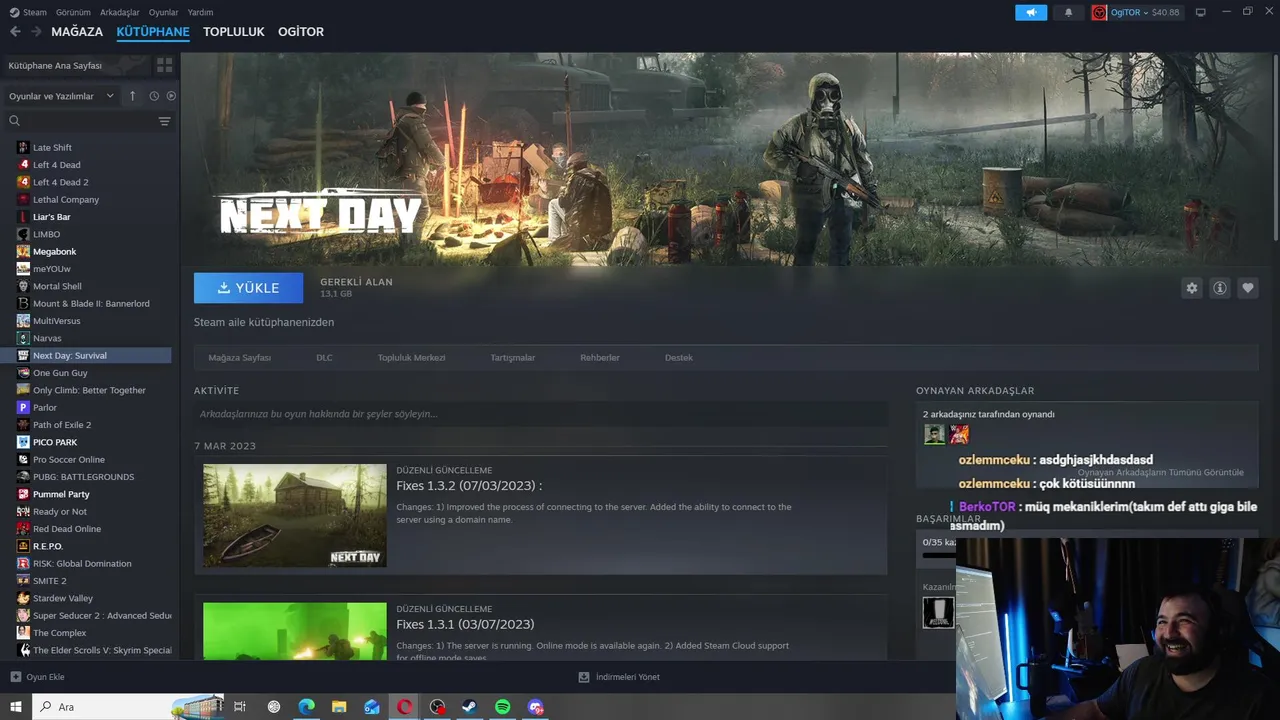
Task: Select Left 4 Dead 2 in library
Action: [60, 182]
